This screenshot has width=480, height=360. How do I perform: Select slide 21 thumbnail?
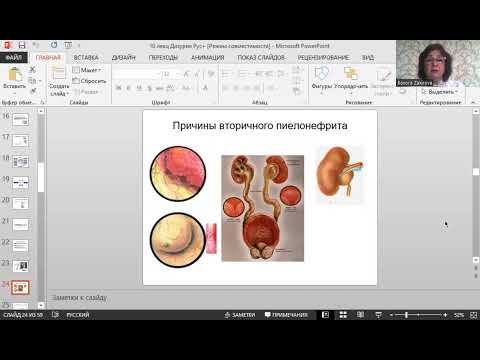pos(20,224)
